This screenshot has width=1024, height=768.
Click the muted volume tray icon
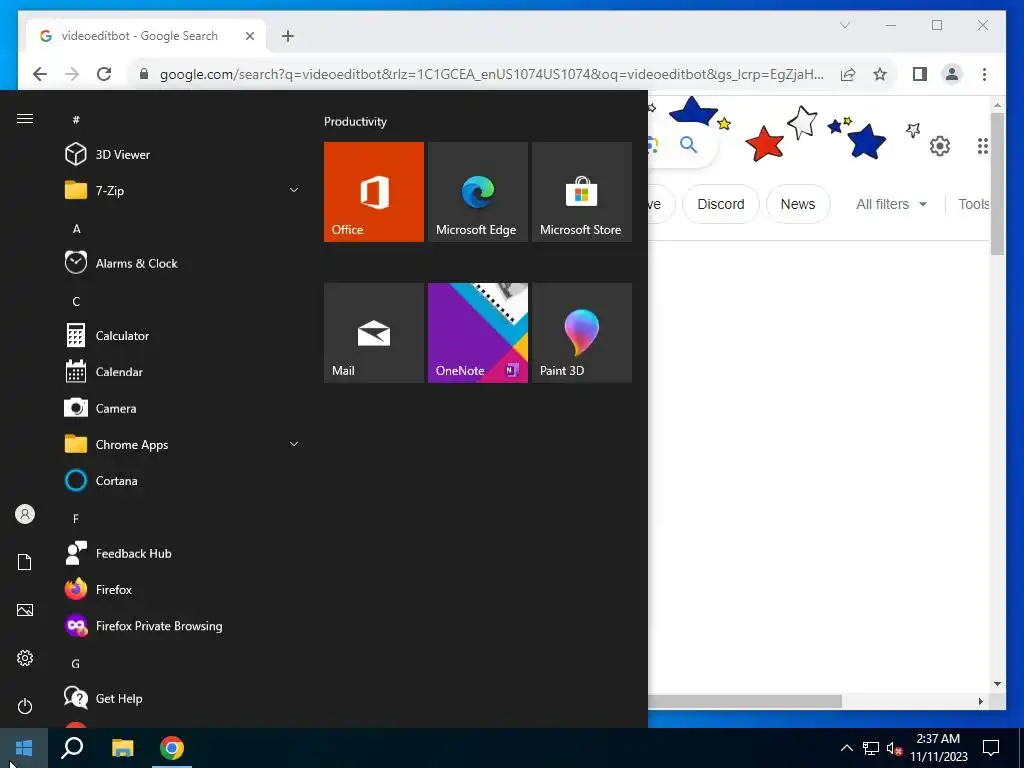coord(894,748)
